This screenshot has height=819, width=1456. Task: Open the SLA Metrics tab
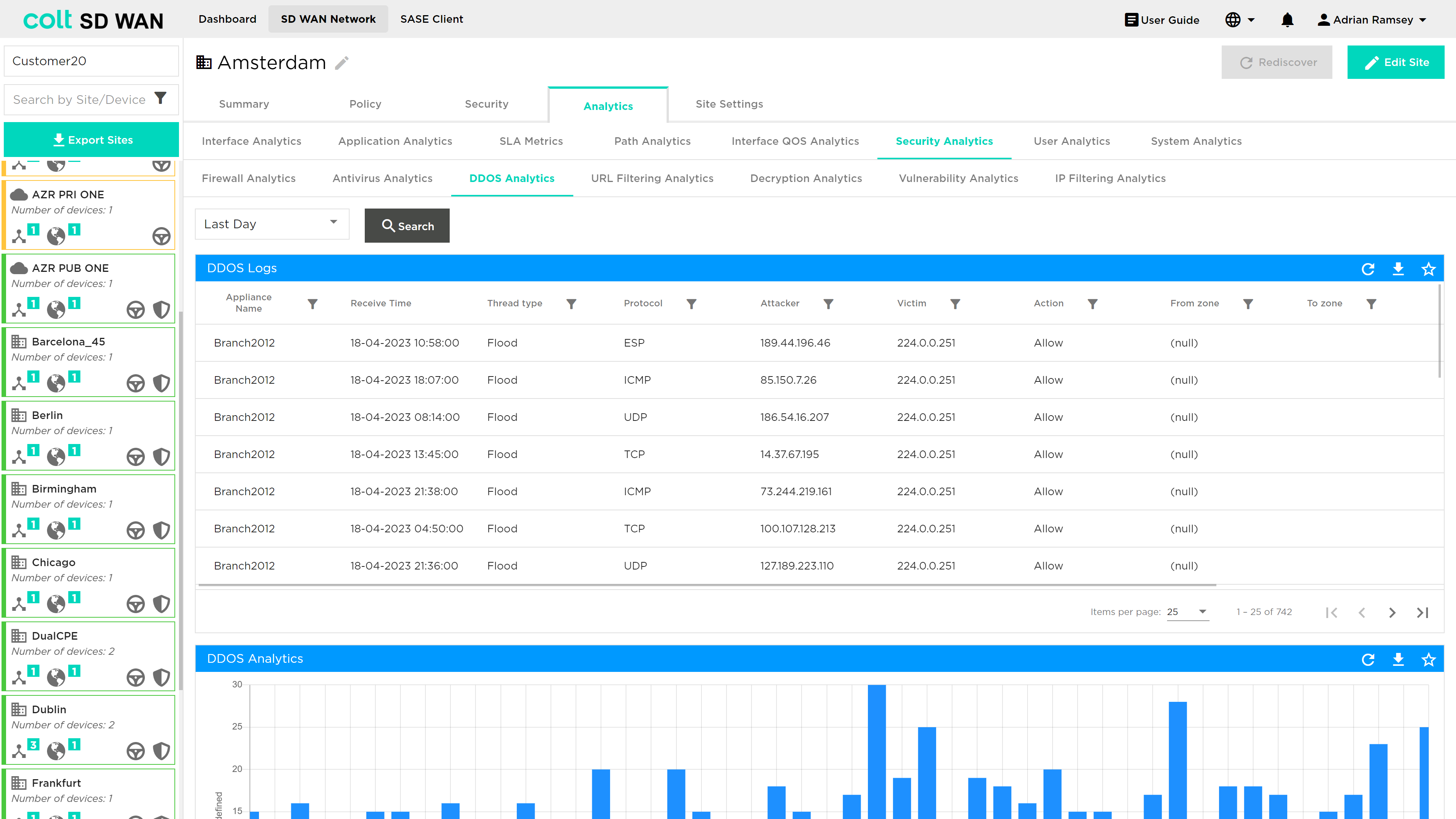(x=531, y=141)
